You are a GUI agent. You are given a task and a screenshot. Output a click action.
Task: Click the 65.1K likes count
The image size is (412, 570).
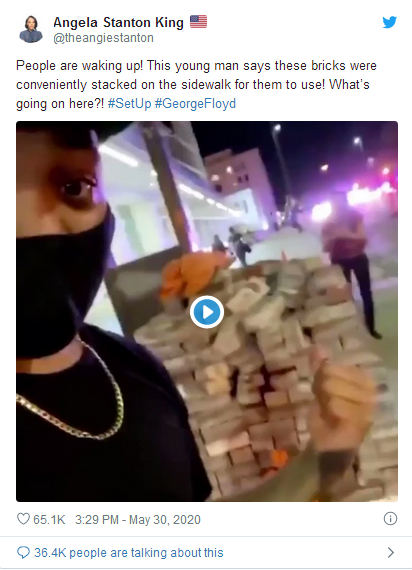[x=49, y=519]
